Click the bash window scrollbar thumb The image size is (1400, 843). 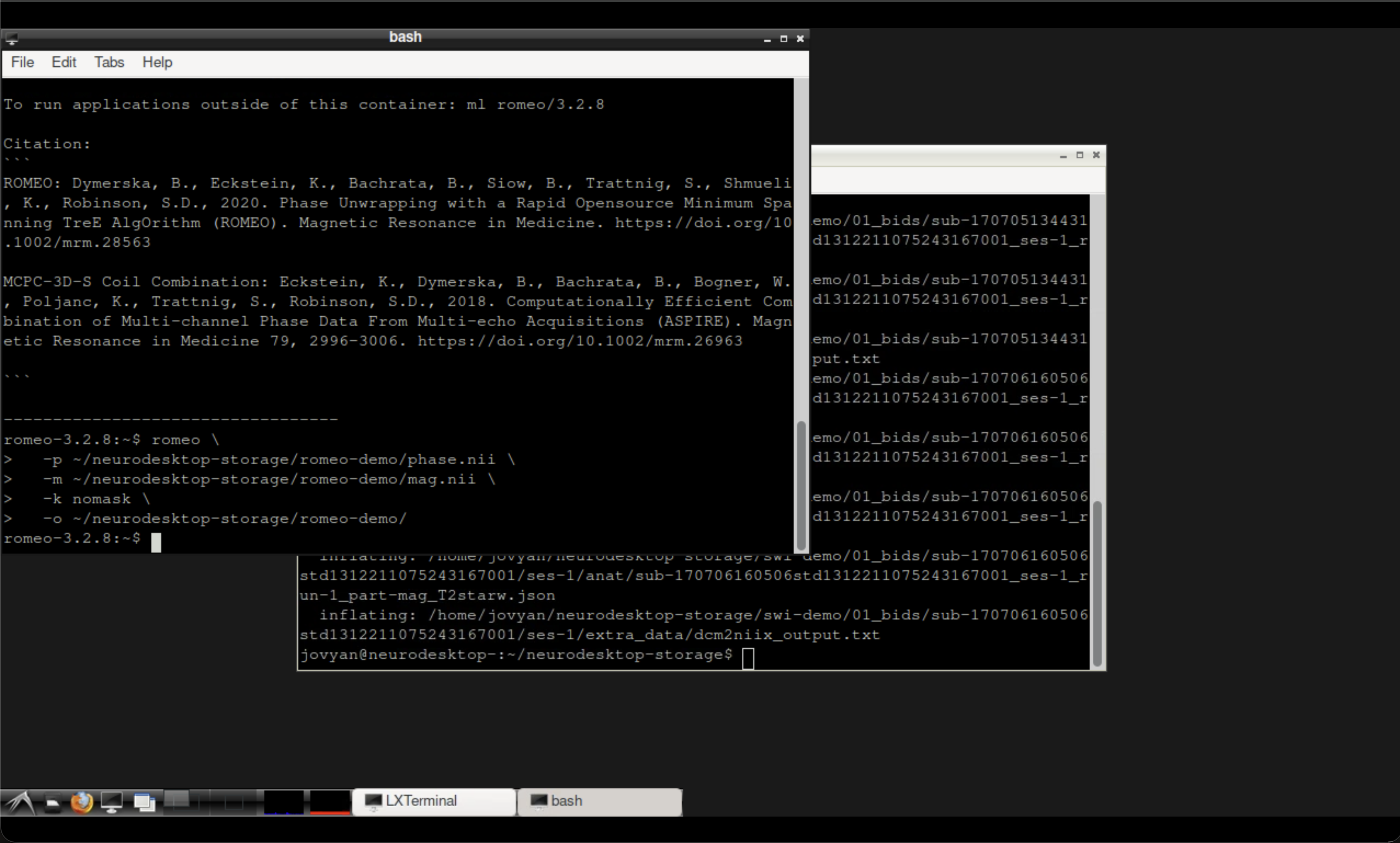[x=801, y=486]
